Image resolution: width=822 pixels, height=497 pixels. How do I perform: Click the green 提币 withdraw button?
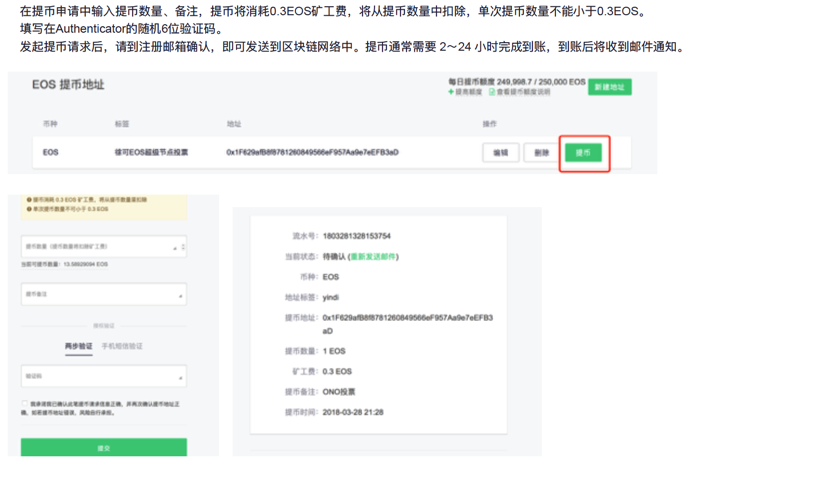click(583, 153)
